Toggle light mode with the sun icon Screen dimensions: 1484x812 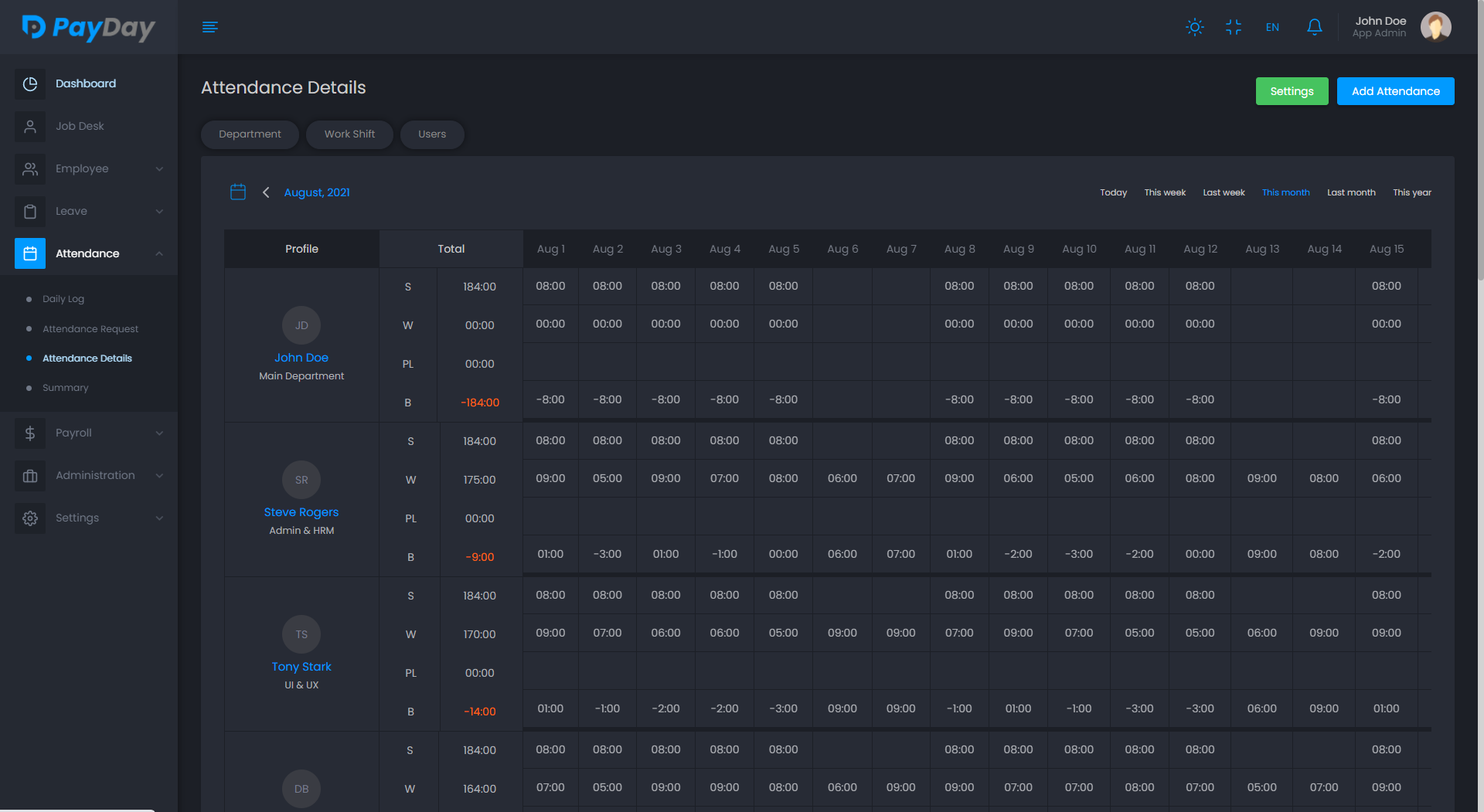[x=1194, y=27]
